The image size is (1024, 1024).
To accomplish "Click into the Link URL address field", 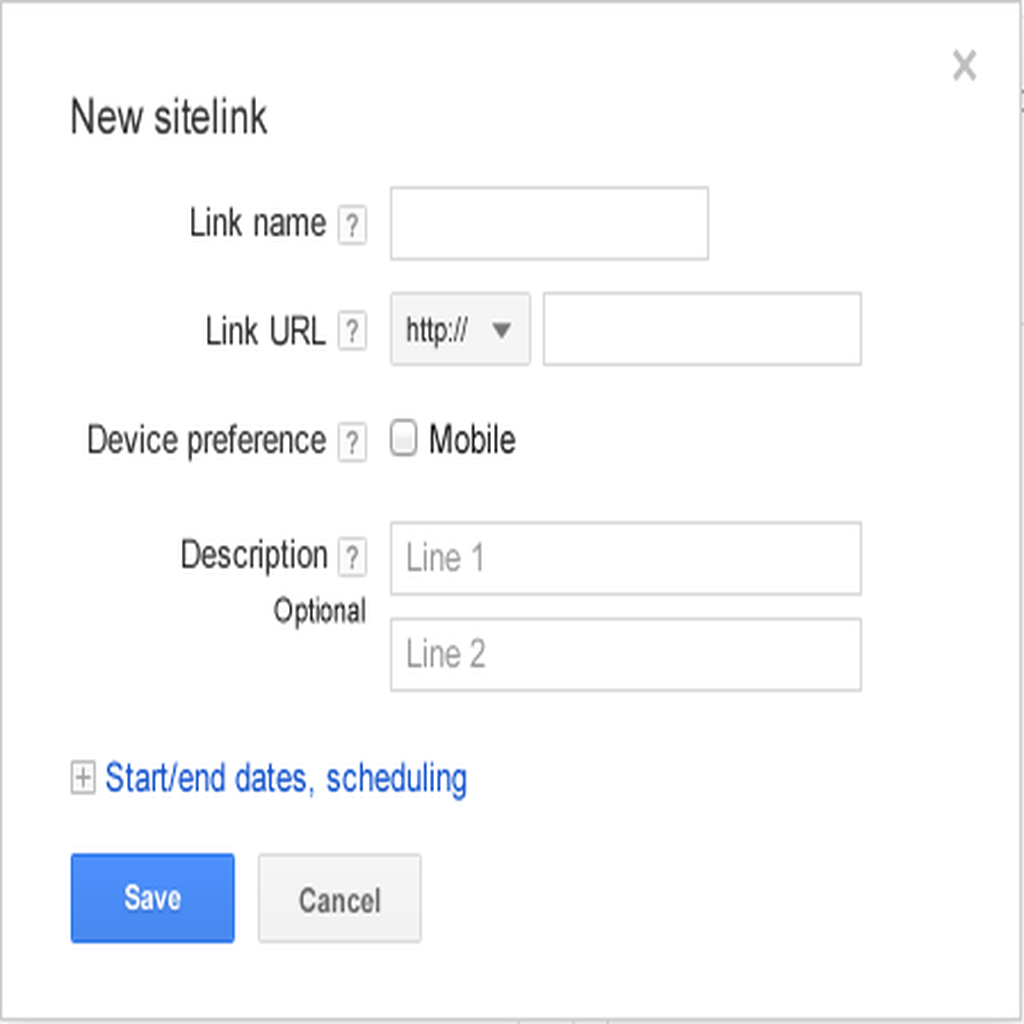I will 702,329.
